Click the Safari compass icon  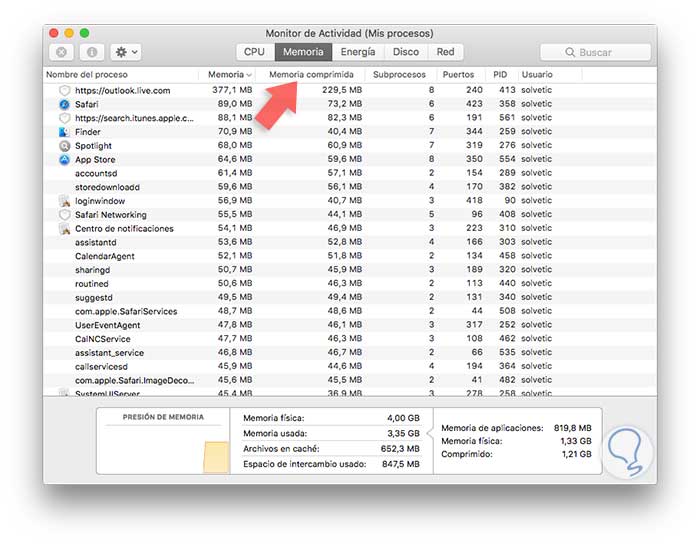(x=65, y=104)
